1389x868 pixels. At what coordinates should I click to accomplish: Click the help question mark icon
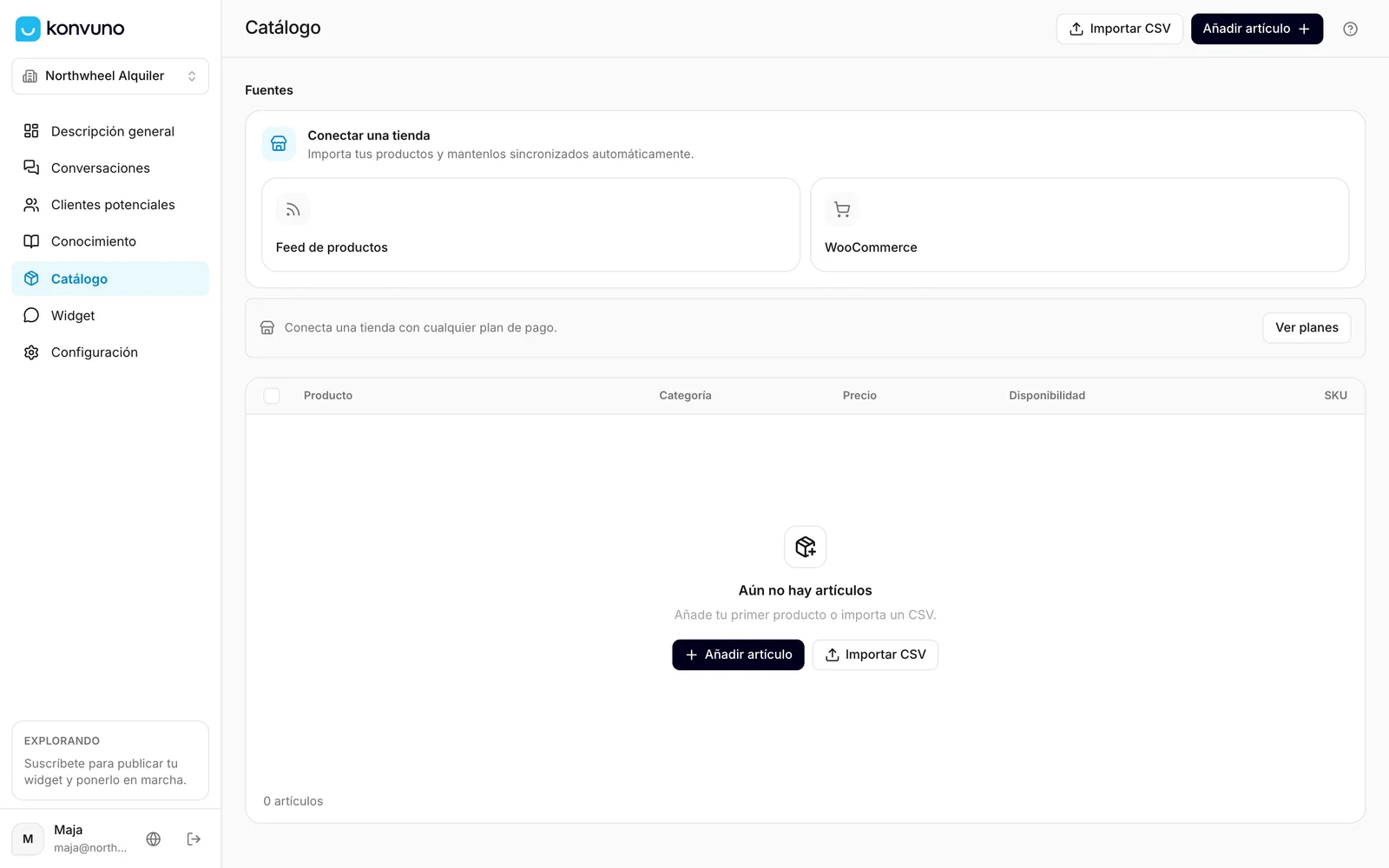point(1350,29)
